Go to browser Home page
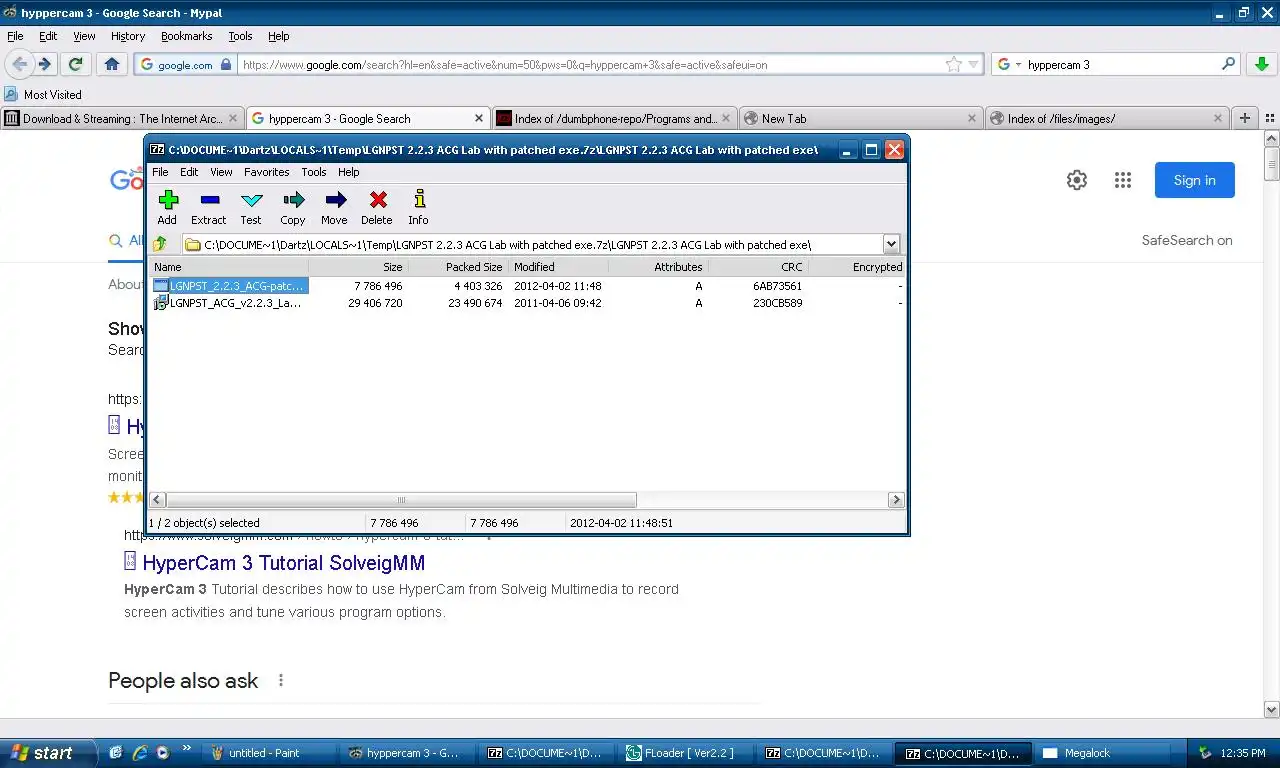This screenshot has height=768, width=1280. 112,64
